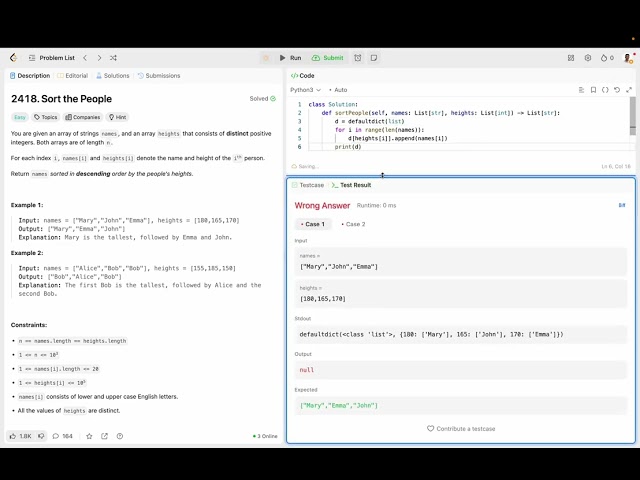Pick a random problem with the shuffle icon

(x=113, y=58)
